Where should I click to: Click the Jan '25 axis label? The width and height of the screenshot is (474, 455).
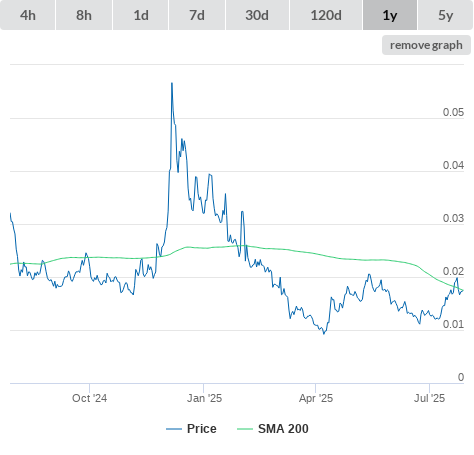coord(204,398)
